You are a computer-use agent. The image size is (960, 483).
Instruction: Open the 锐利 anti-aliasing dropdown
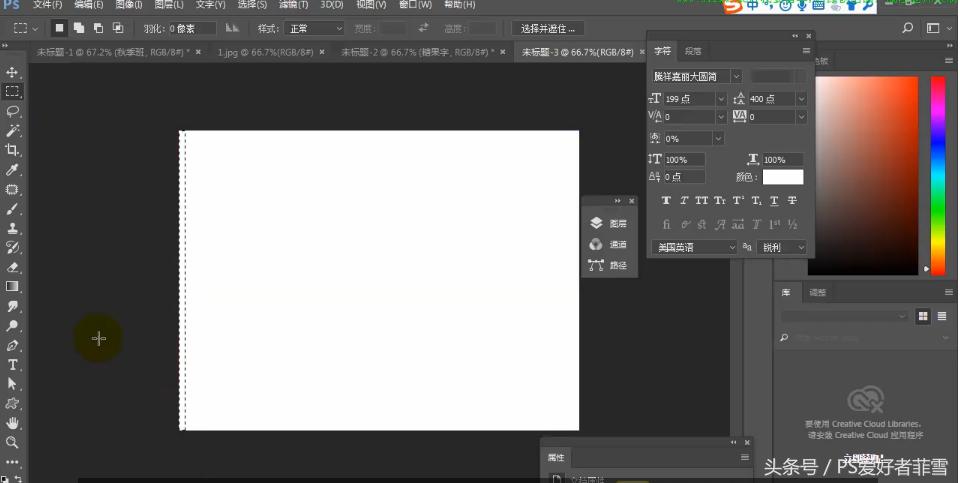click(x=782, y=247)
